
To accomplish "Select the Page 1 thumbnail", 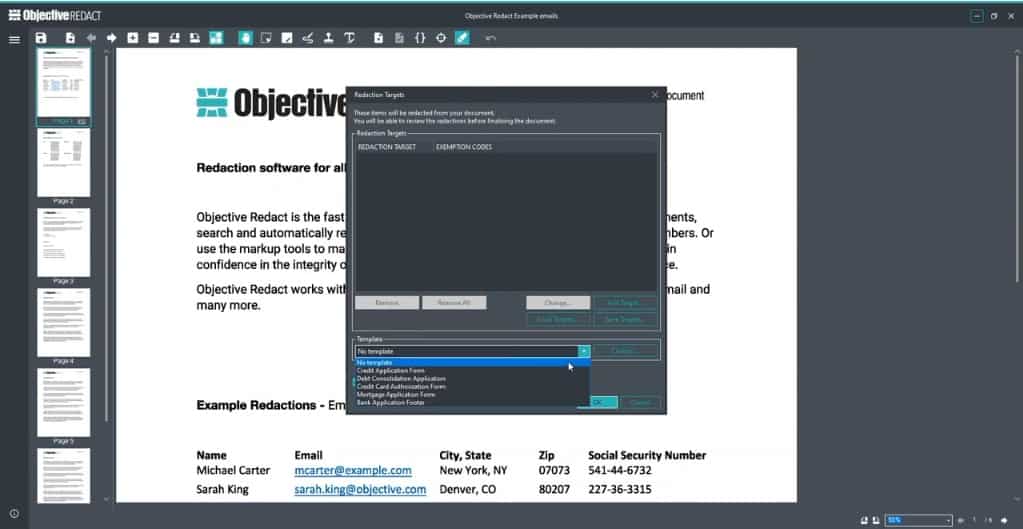I will [64, 85].
